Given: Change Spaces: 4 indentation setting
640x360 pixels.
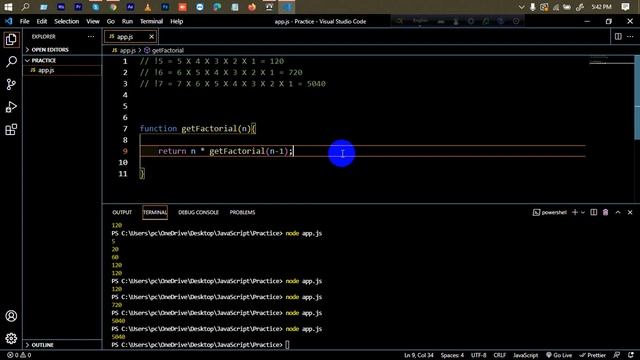Looking at the screenshot, I should click(452, 355).
